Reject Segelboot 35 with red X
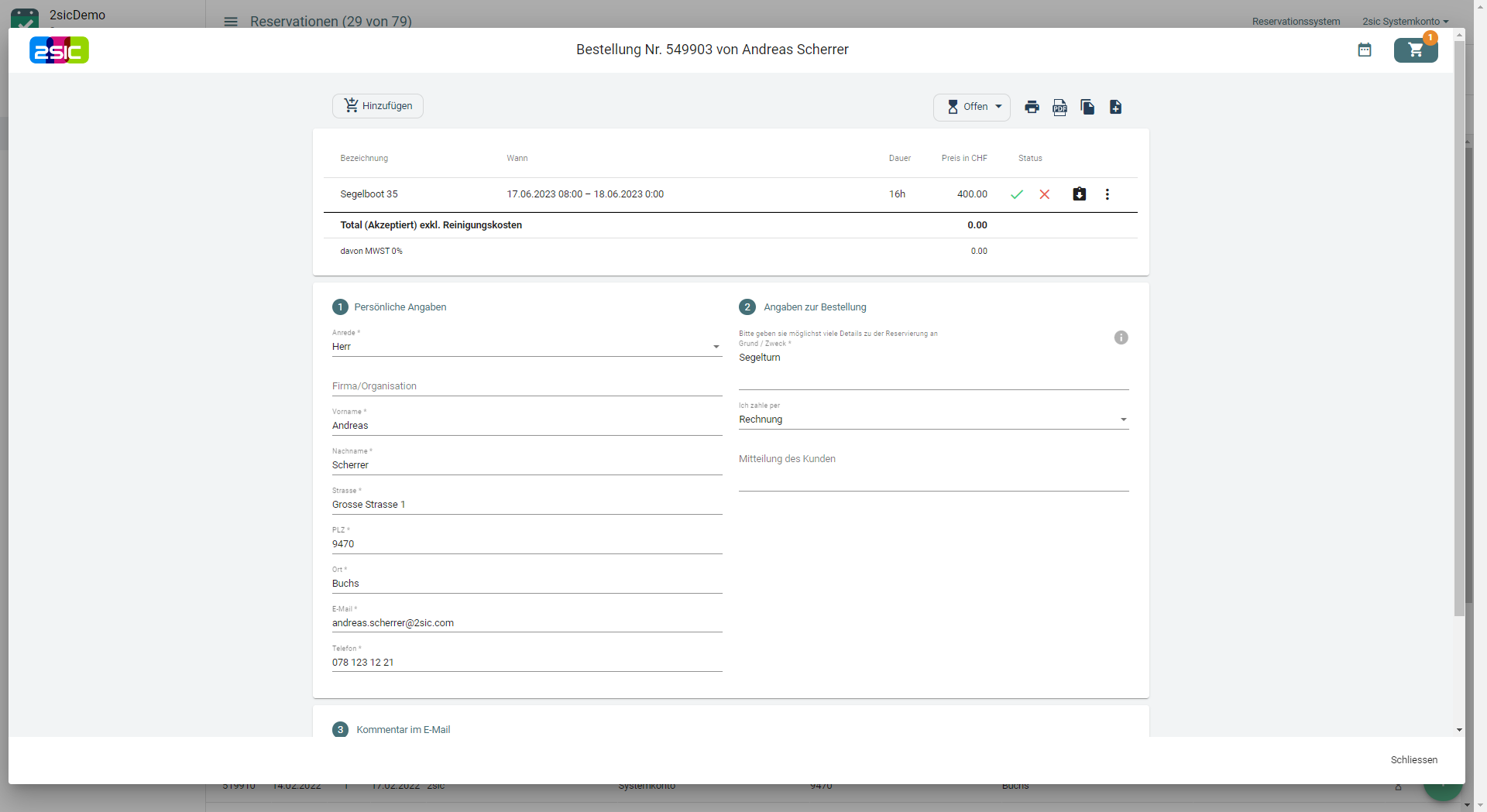 [x=1045, y=194]
